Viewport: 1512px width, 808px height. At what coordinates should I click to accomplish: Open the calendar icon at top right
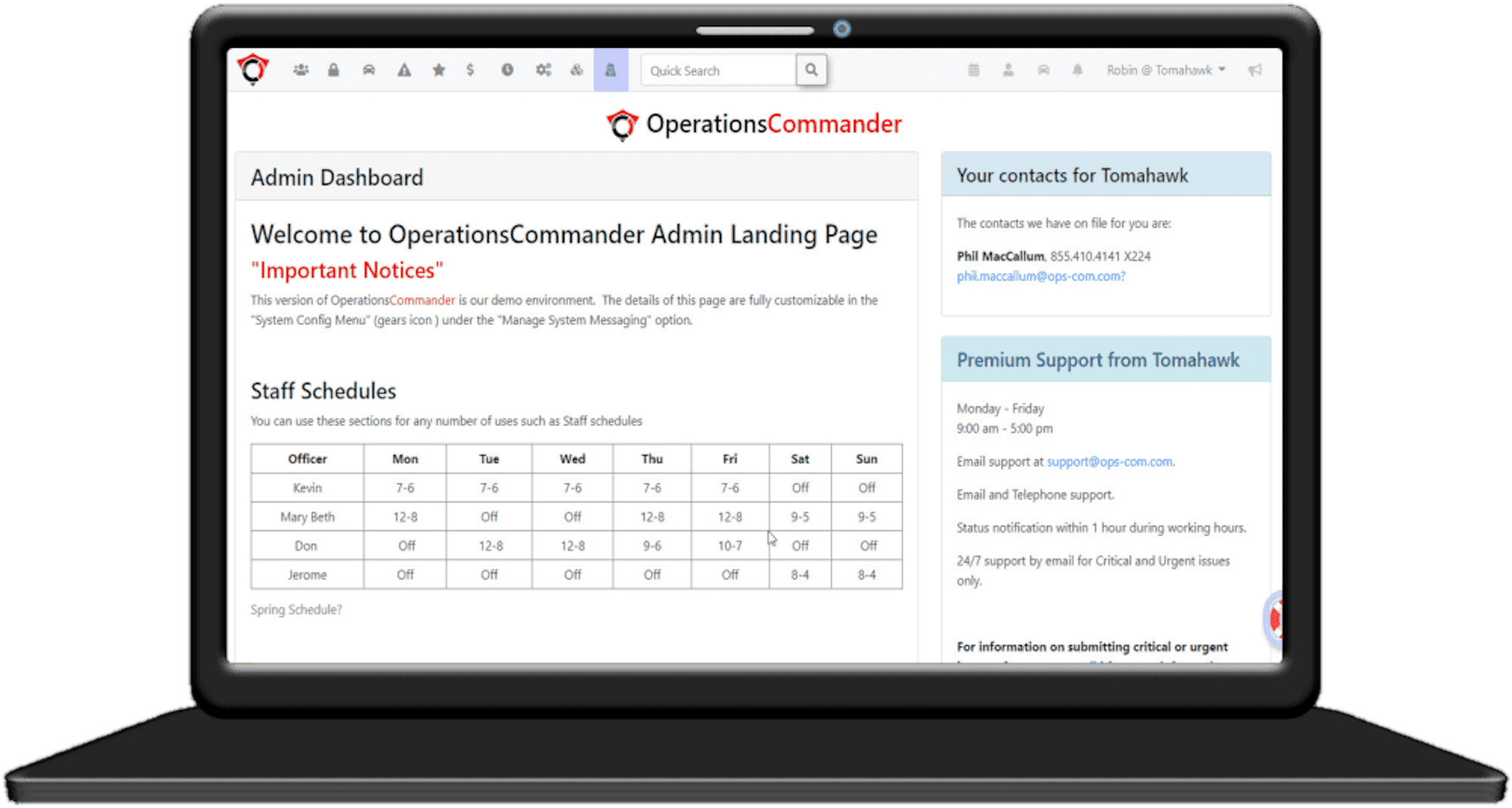coord(974,70)
